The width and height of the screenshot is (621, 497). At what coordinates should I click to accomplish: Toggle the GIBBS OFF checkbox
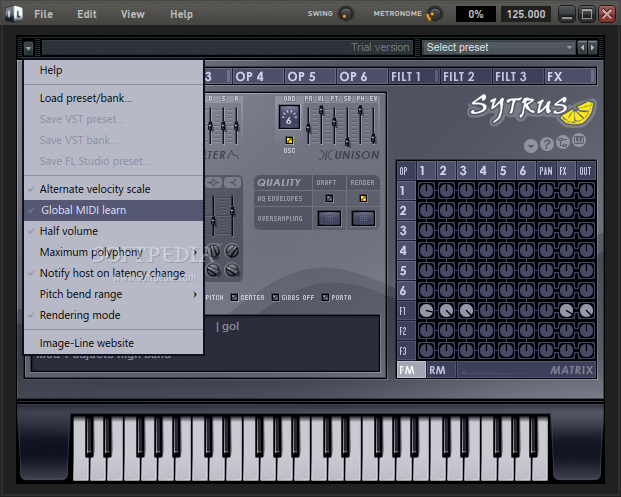click(x=275, y=297)
